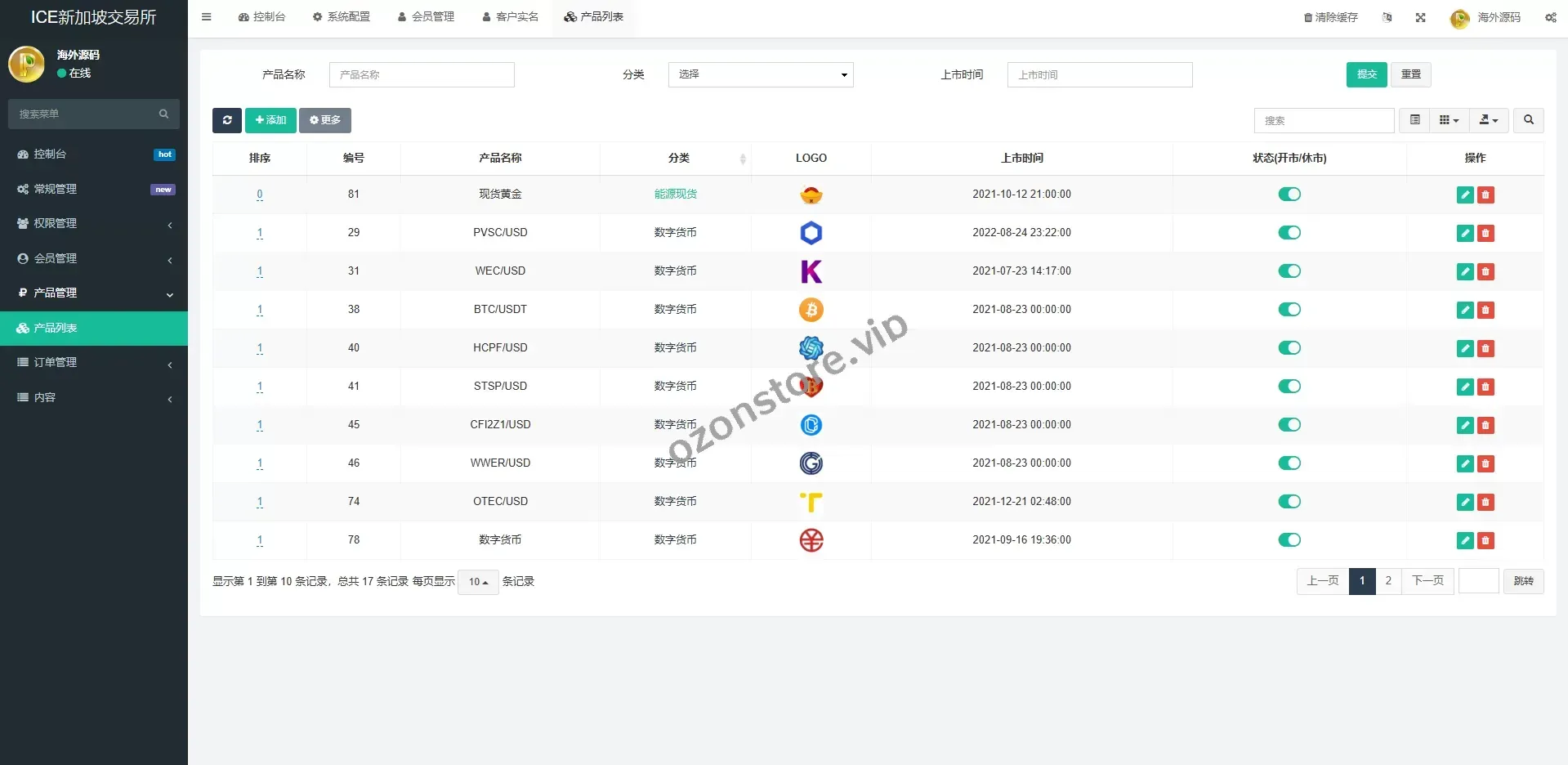Image resolution: width=1568 pixels, height=765 pixels.
Task: Disable market status for WEC/USD
Action: pos(1289,271)
